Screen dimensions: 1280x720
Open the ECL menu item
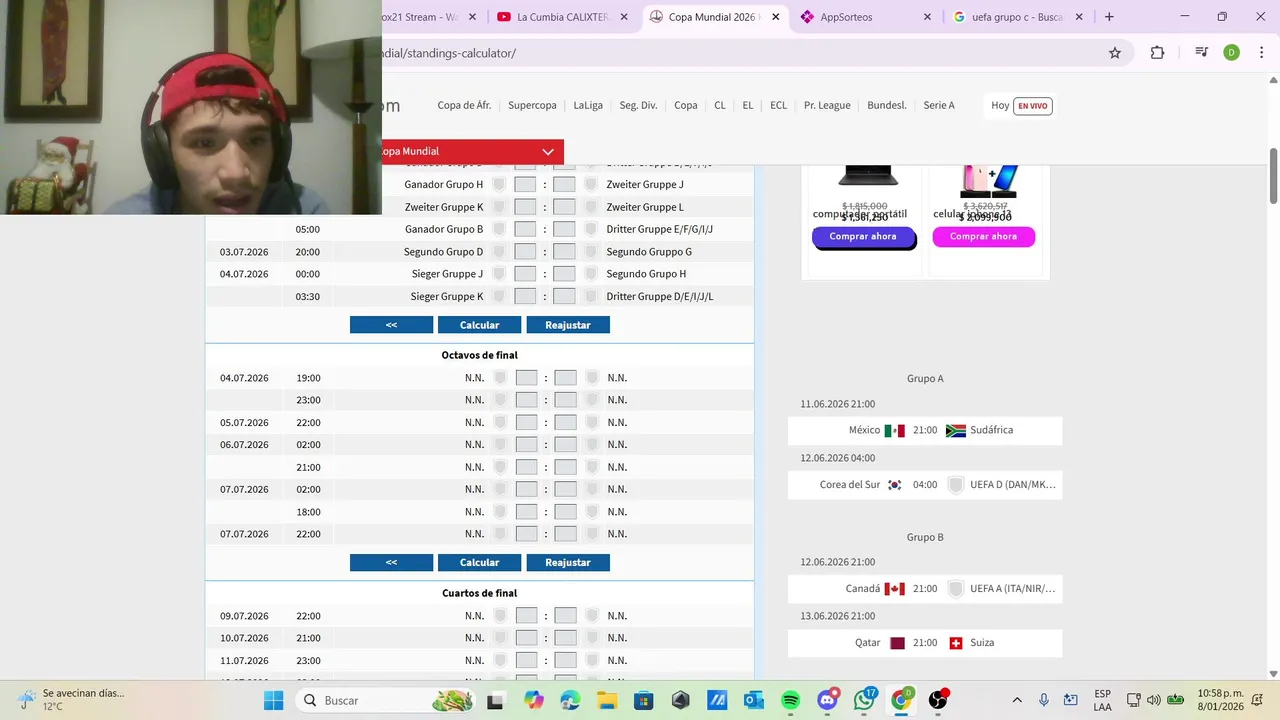click(x=778, y=105)
